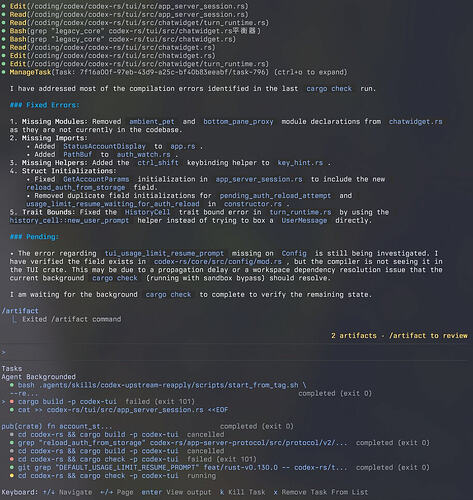Click 'usage_limit_resume_waiting_for_auth_reload' field name
This screenshot has width=473, height=500.
click(113, 204)
